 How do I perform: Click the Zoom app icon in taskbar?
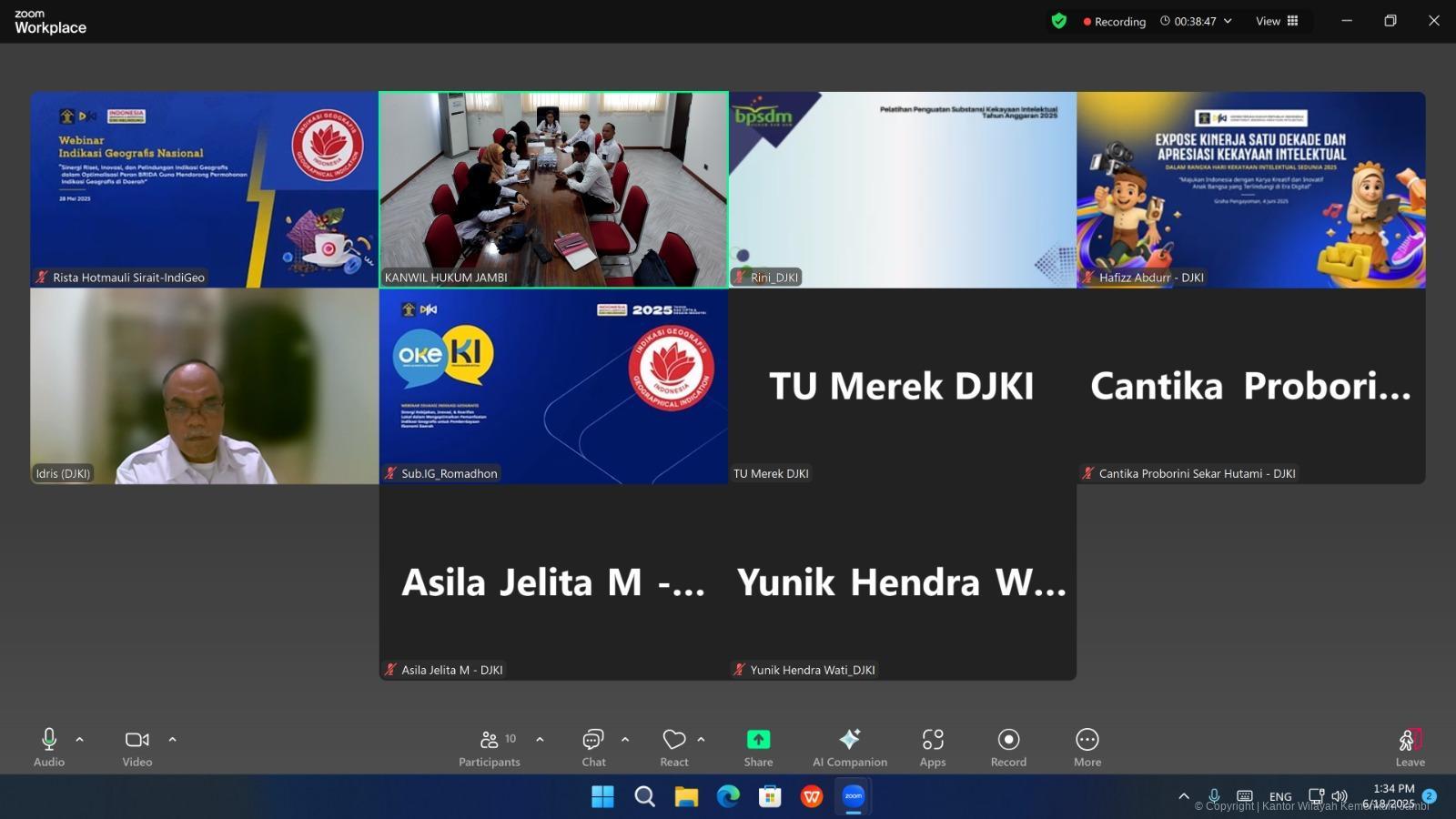854,797
